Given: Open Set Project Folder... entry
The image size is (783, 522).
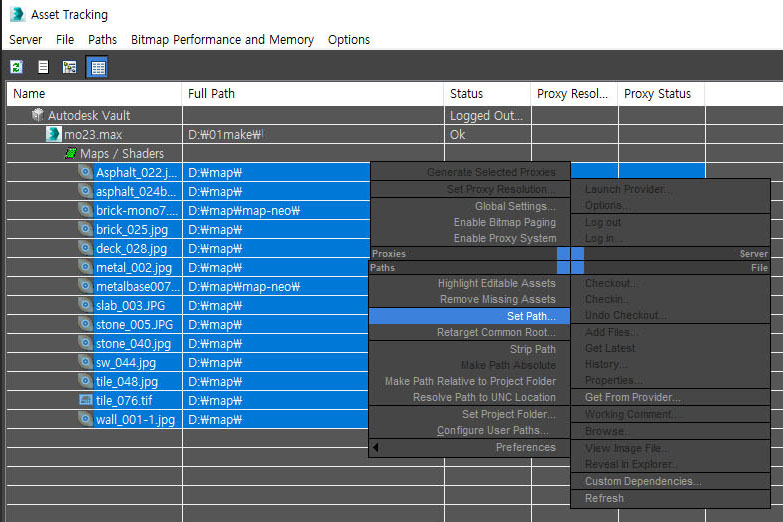Looking at the screenshot, I should pos(469,414).
